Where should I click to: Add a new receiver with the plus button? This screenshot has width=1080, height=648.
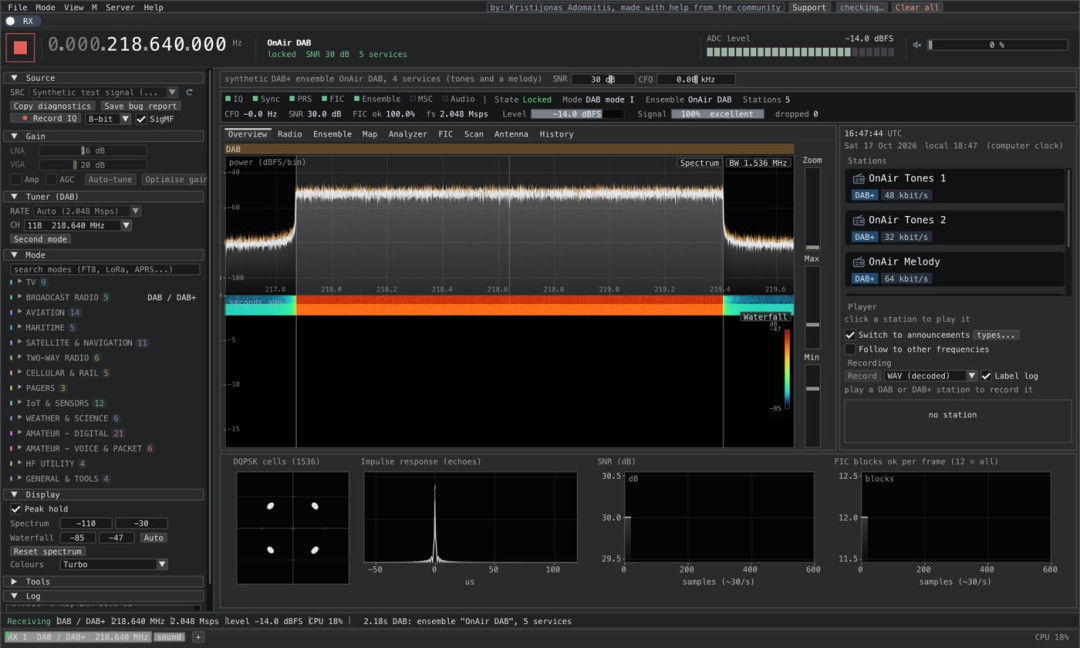pos(198,637)
